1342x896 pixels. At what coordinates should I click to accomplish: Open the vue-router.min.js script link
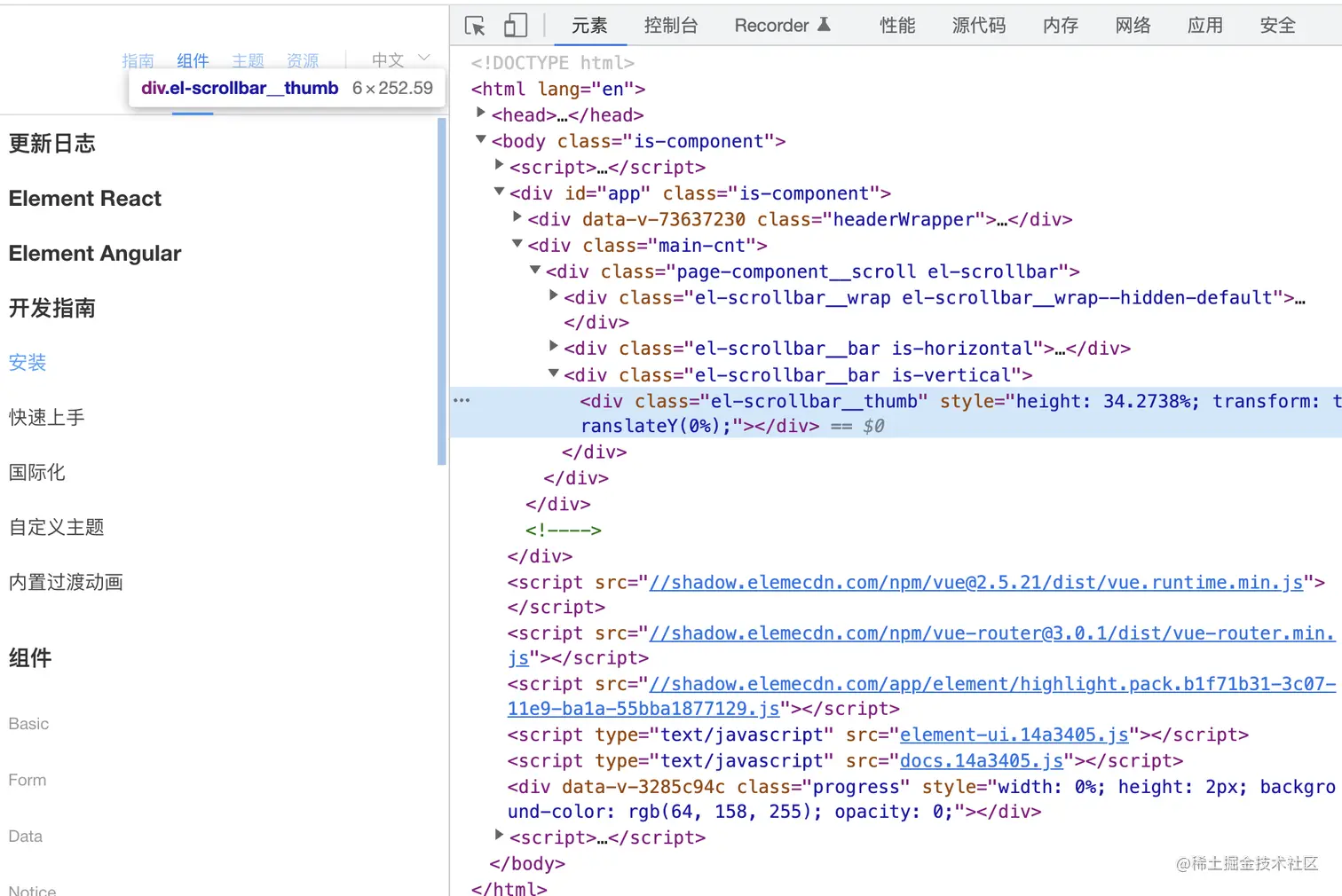coord(992,633)
